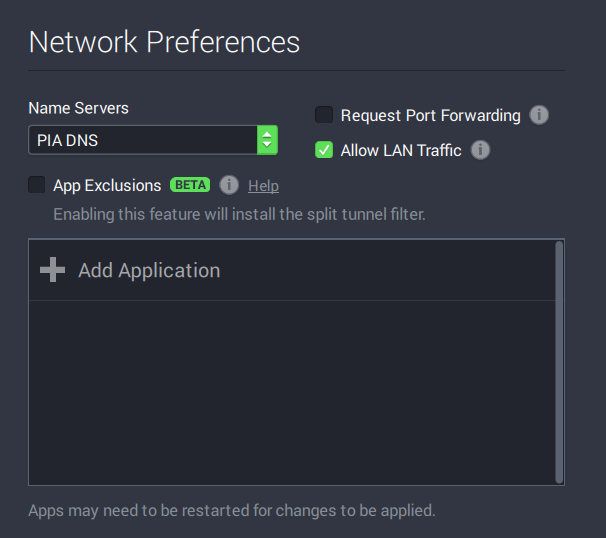Click info icon beside Request Port Forwarding
Viewport: 606px width, 538px height.
point(539,115)
